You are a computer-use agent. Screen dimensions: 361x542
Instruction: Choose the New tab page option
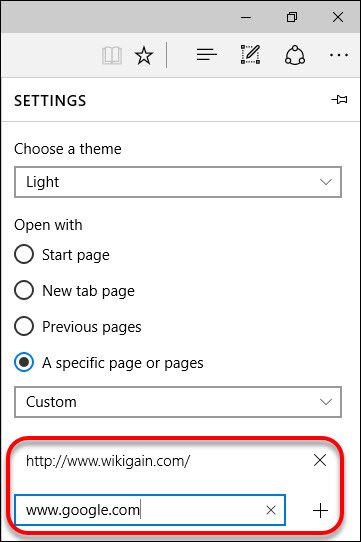74,291
